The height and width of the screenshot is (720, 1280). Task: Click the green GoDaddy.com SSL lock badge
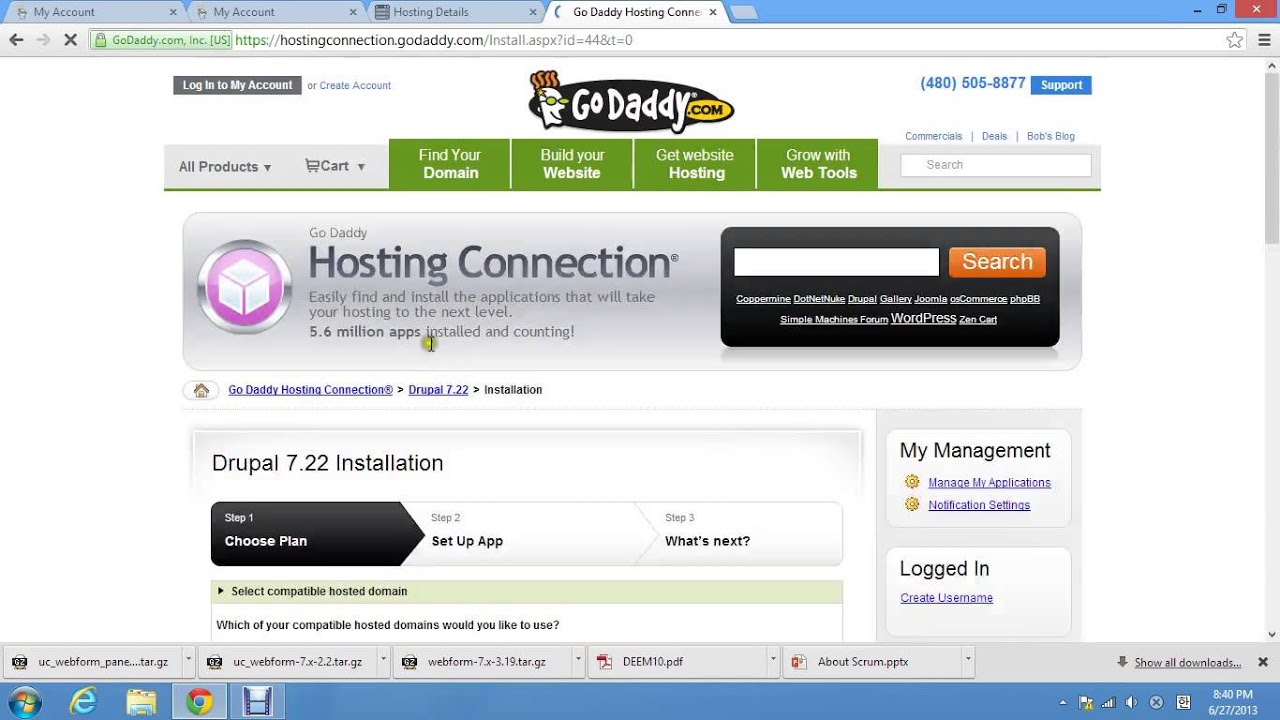point(161,40)
